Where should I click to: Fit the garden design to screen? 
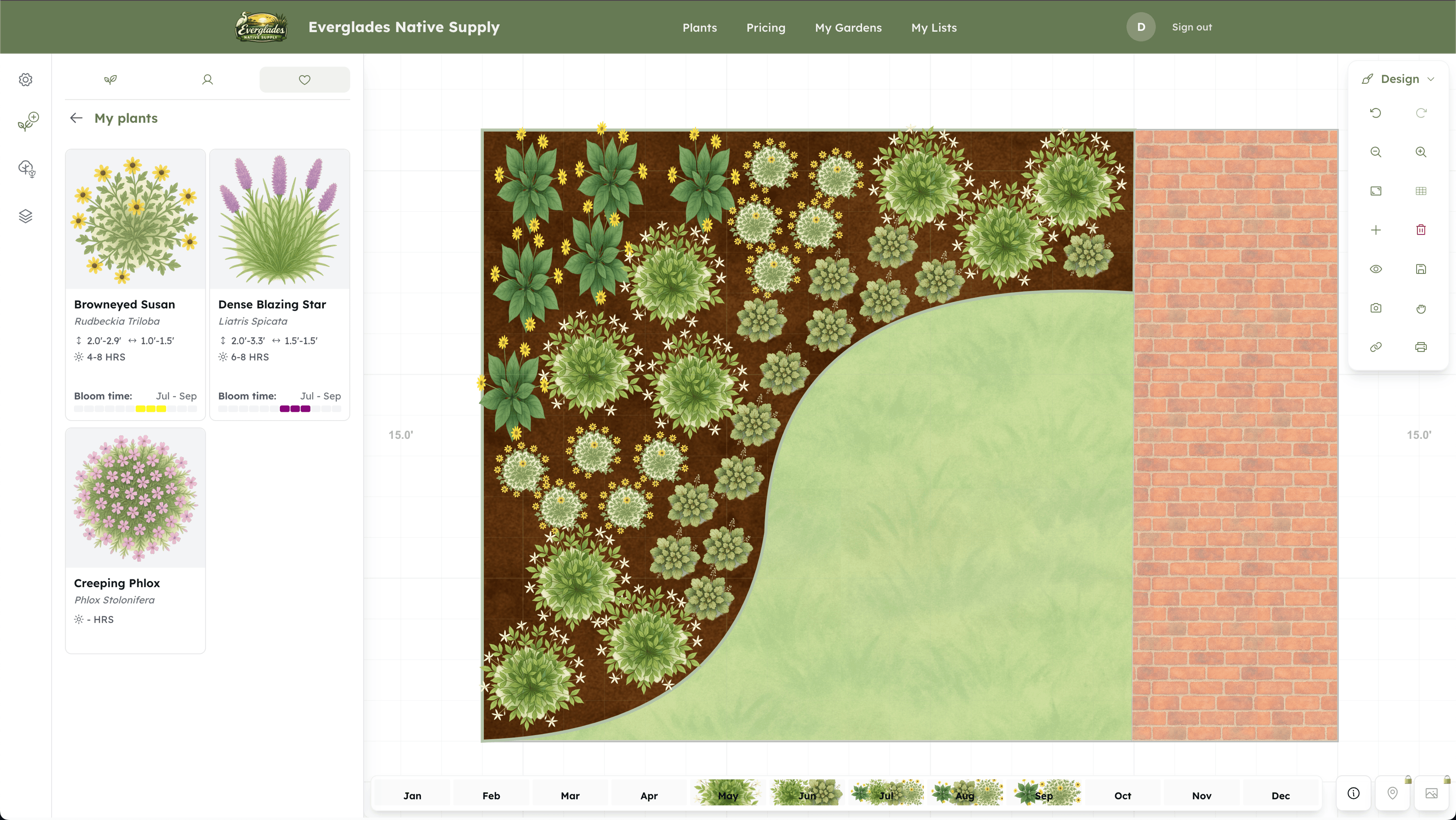pyautogui.click(x=1376, y=191)
